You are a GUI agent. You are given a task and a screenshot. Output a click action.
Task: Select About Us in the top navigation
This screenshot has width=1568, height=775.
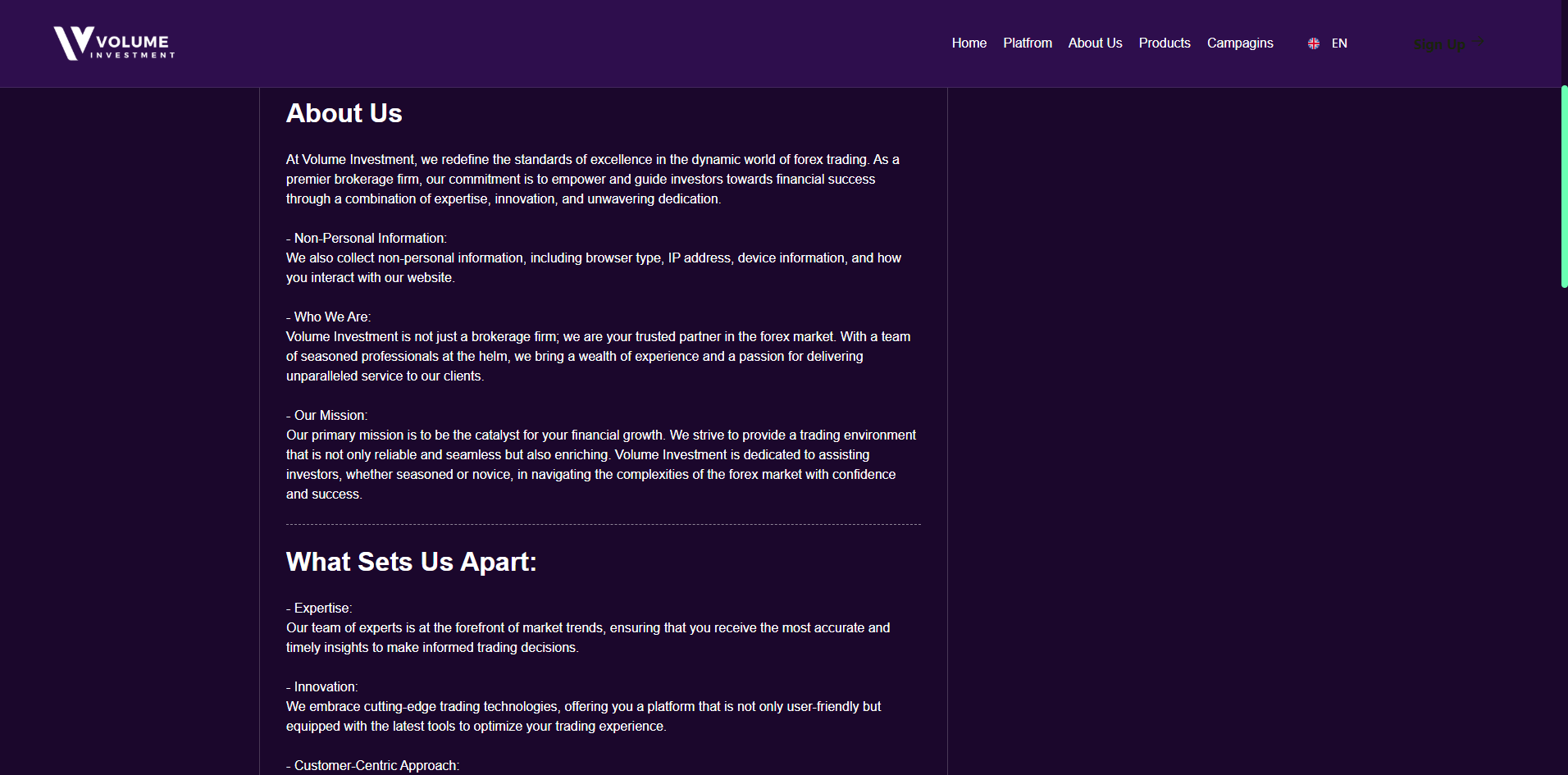pyautogui.click(x=1095, y=43)
